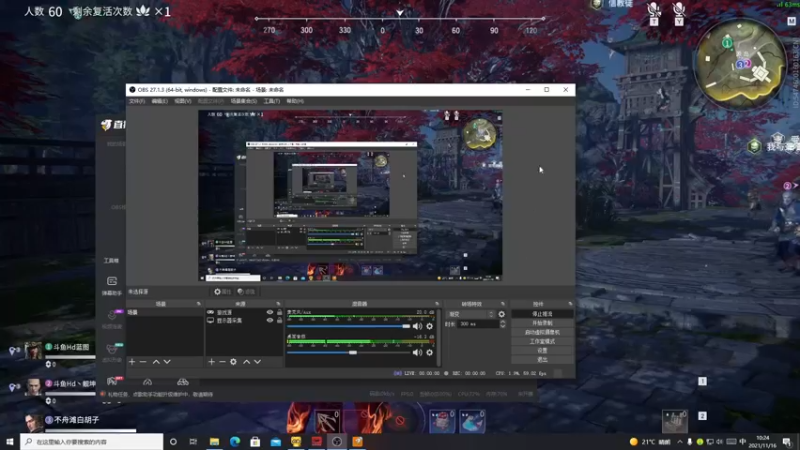800x450 pixels.
Task: Open the notification center icon in the taskbar
Action: 787,442
